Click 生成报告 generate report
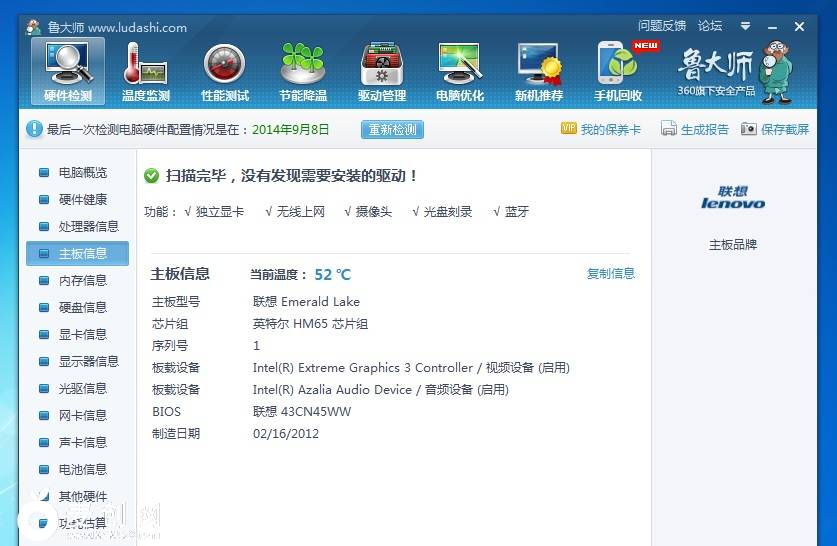 [696, 130]
